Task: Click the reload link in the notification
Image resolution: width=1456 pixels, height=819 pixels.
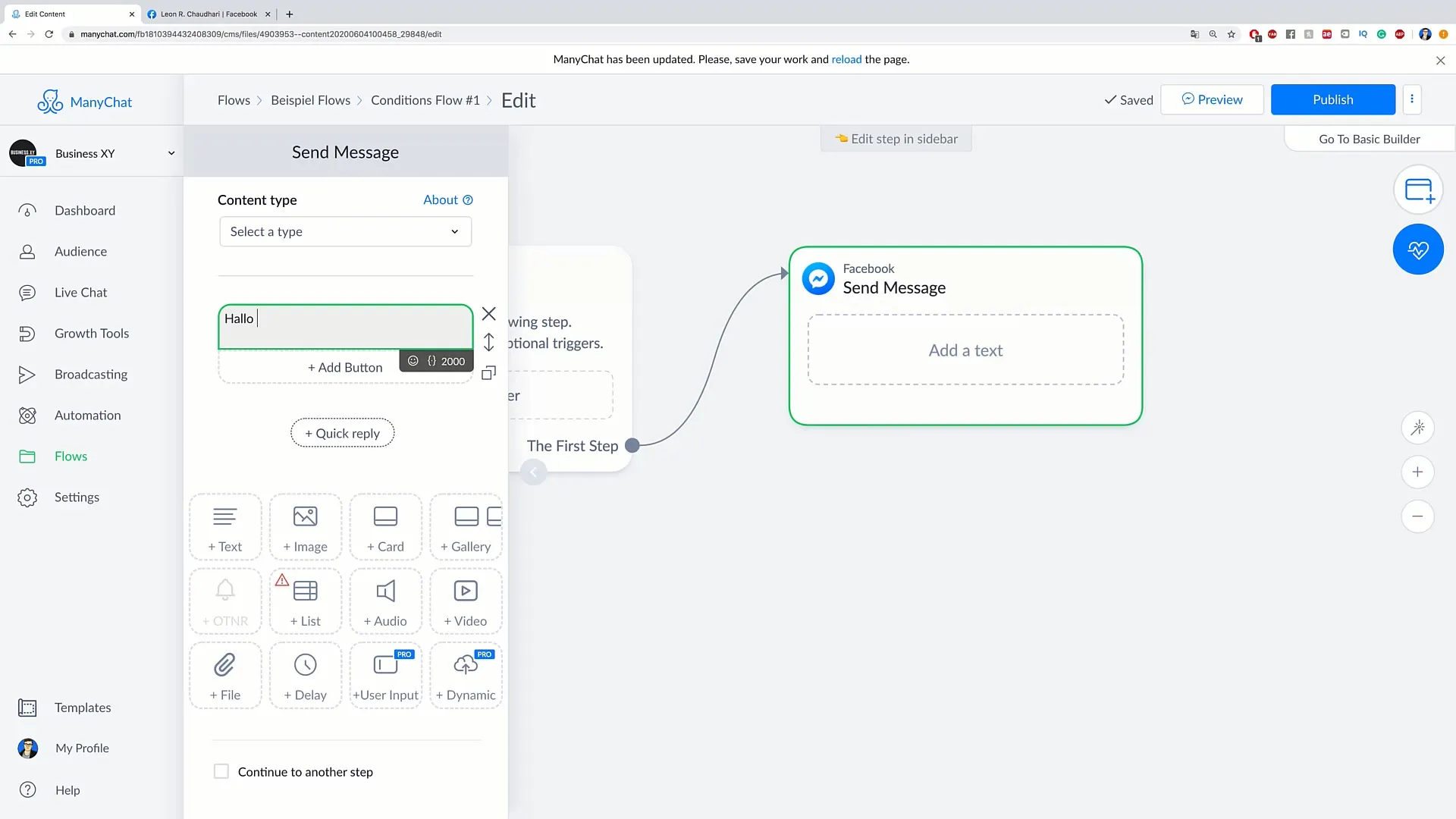Action: click(846, 59)
